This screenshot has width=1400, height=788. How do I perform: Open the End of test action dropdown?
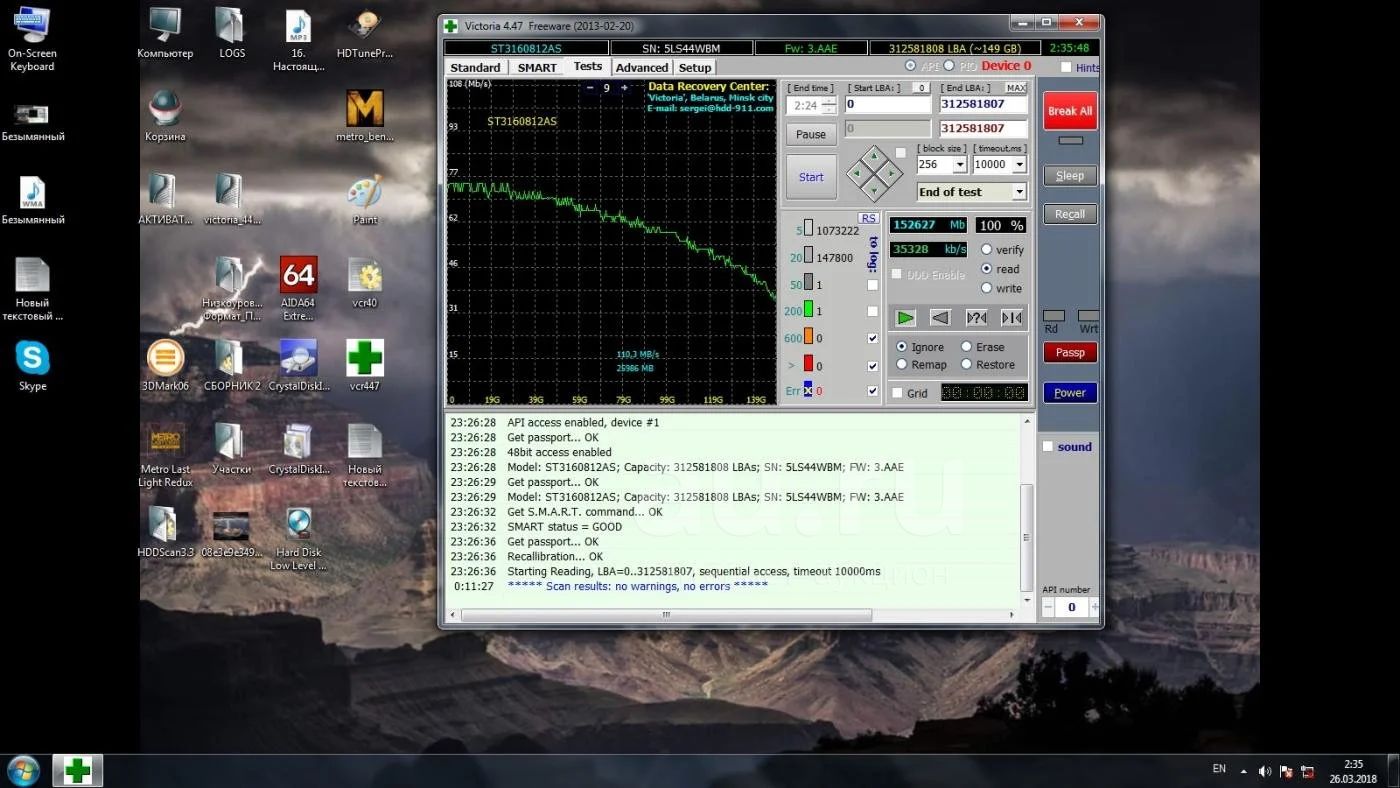click(1019, 192)
